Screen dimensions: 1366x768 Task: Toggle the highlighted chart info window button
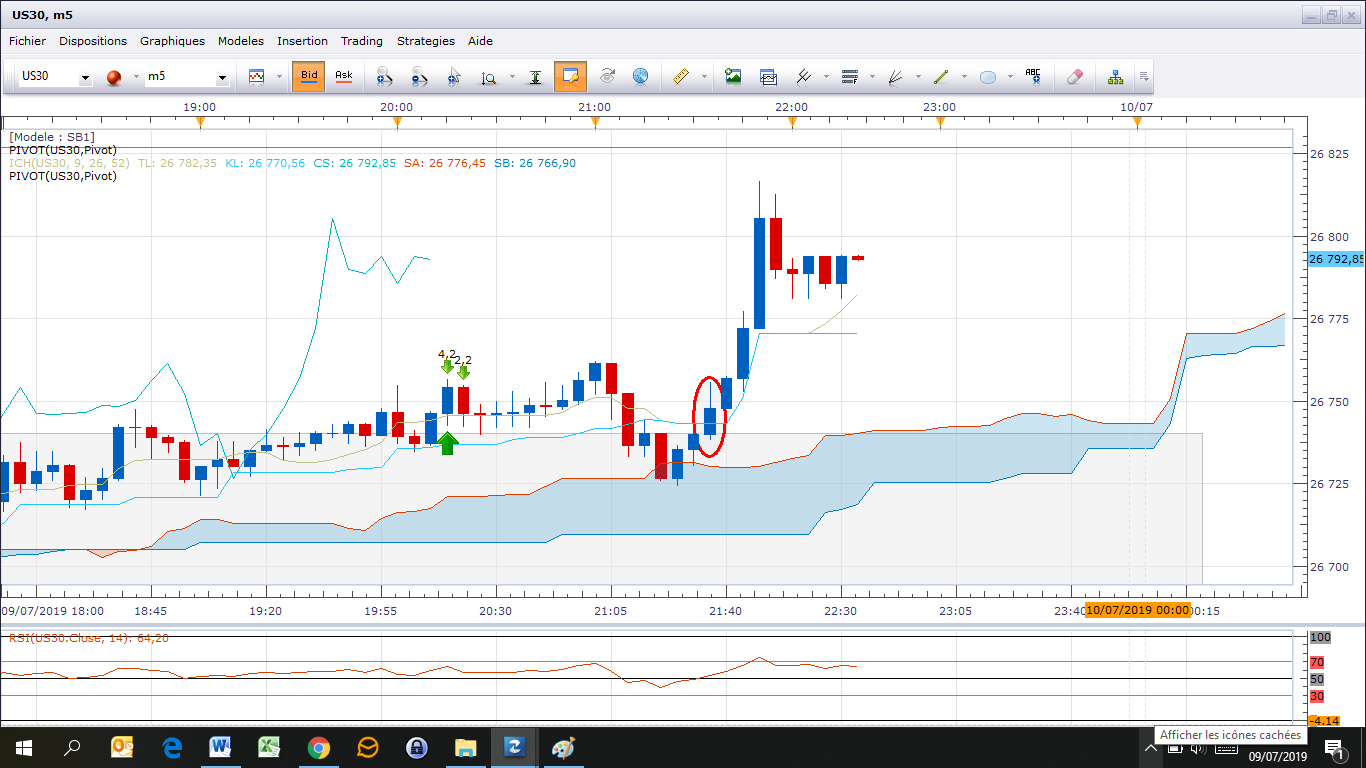[x=570, y=77]
